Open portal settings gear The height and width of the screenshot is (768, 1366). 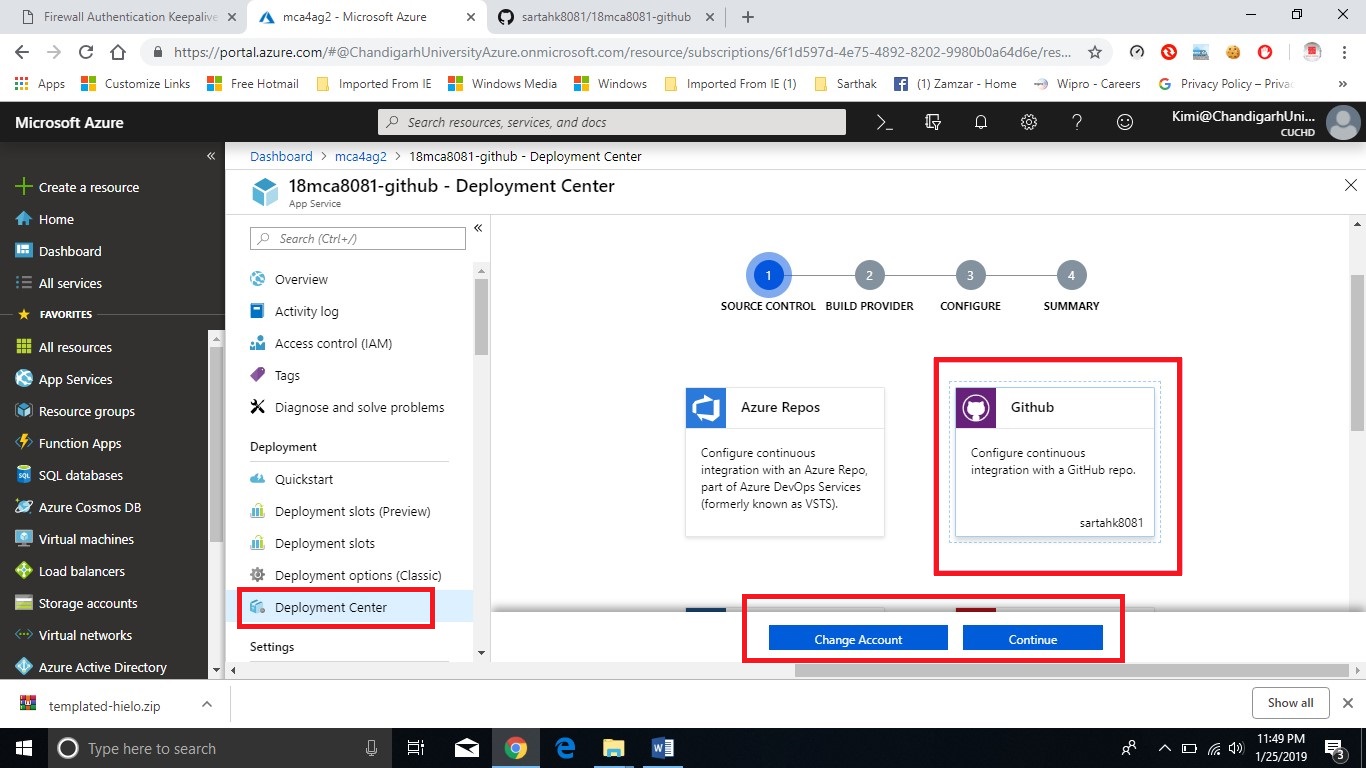[1029, 122]
